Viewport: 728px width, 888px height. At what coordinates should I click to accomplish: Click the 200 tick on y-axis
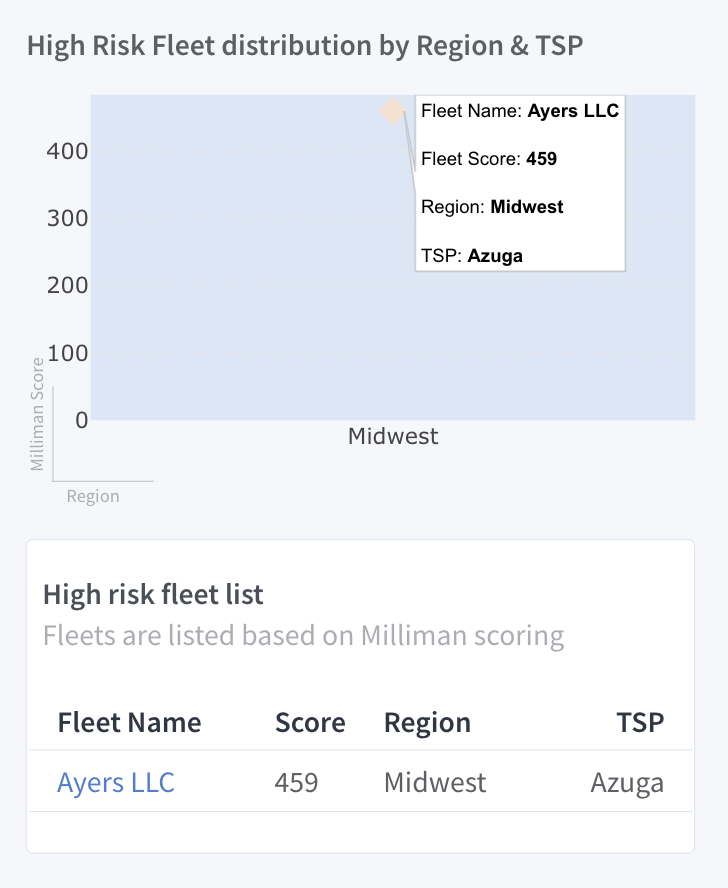point(67,285)
